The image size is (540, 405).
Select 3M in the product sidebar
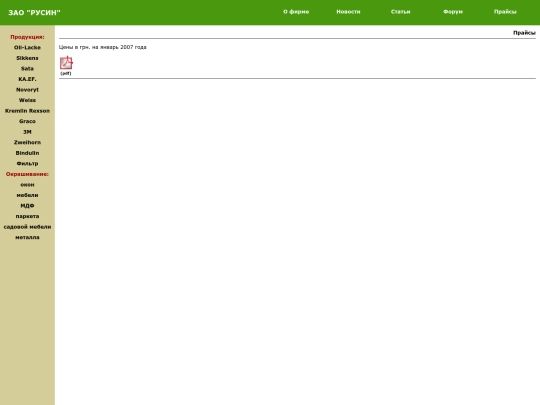27,132
